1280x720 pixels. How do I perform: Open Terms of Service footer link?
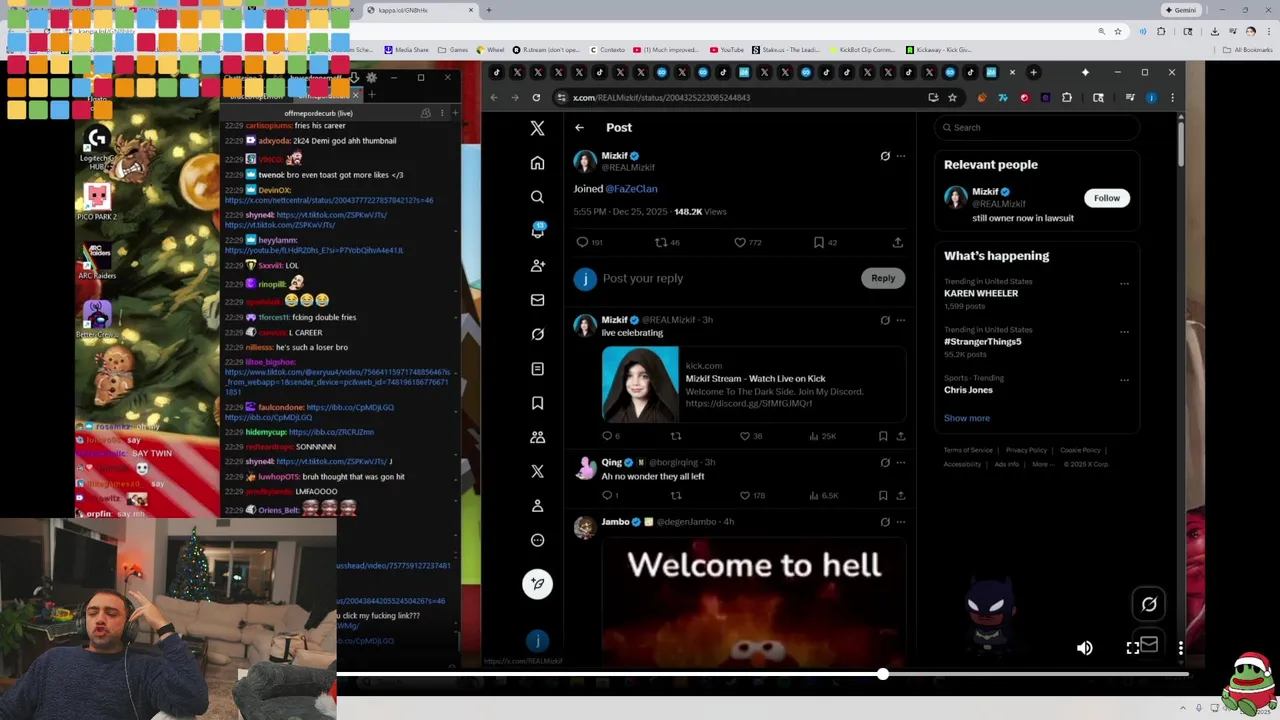pyautogui.click(x=968, y=450)
